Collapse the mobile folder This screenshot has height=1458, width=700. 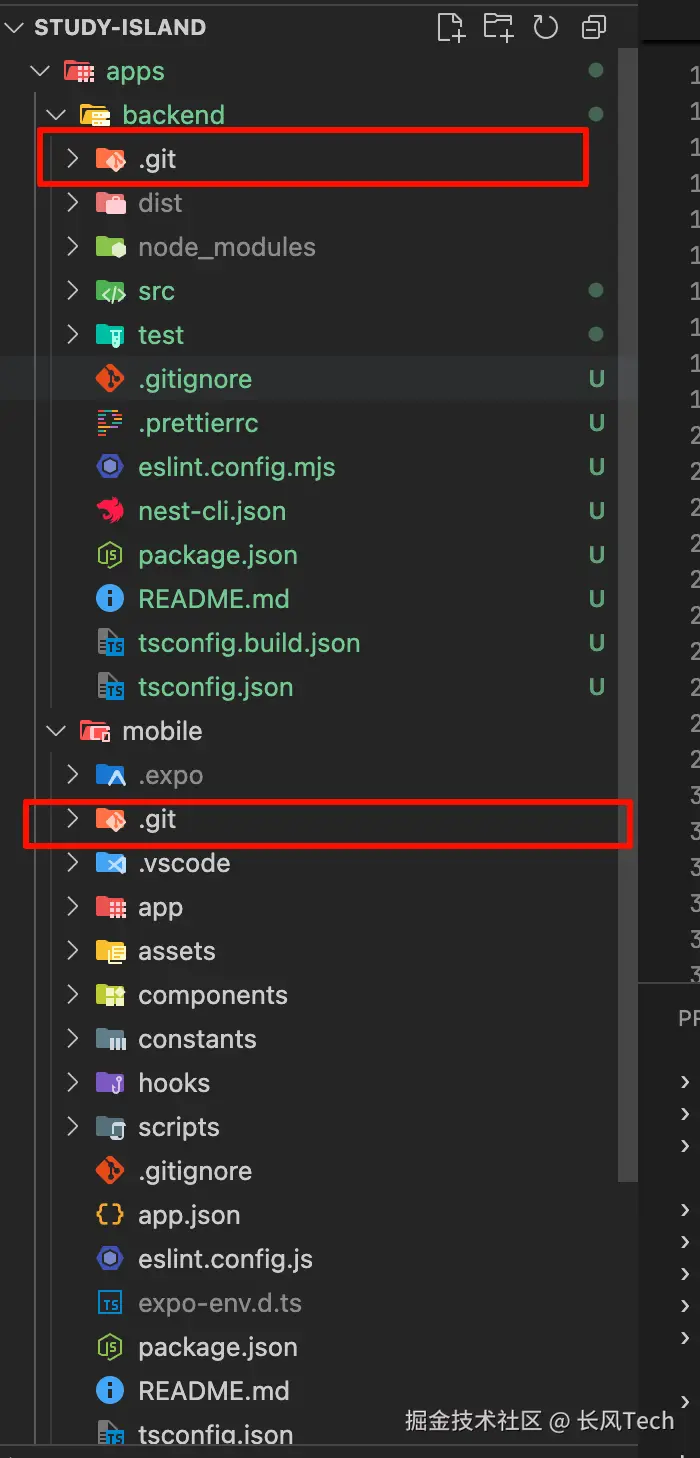[x=56, y=731]
